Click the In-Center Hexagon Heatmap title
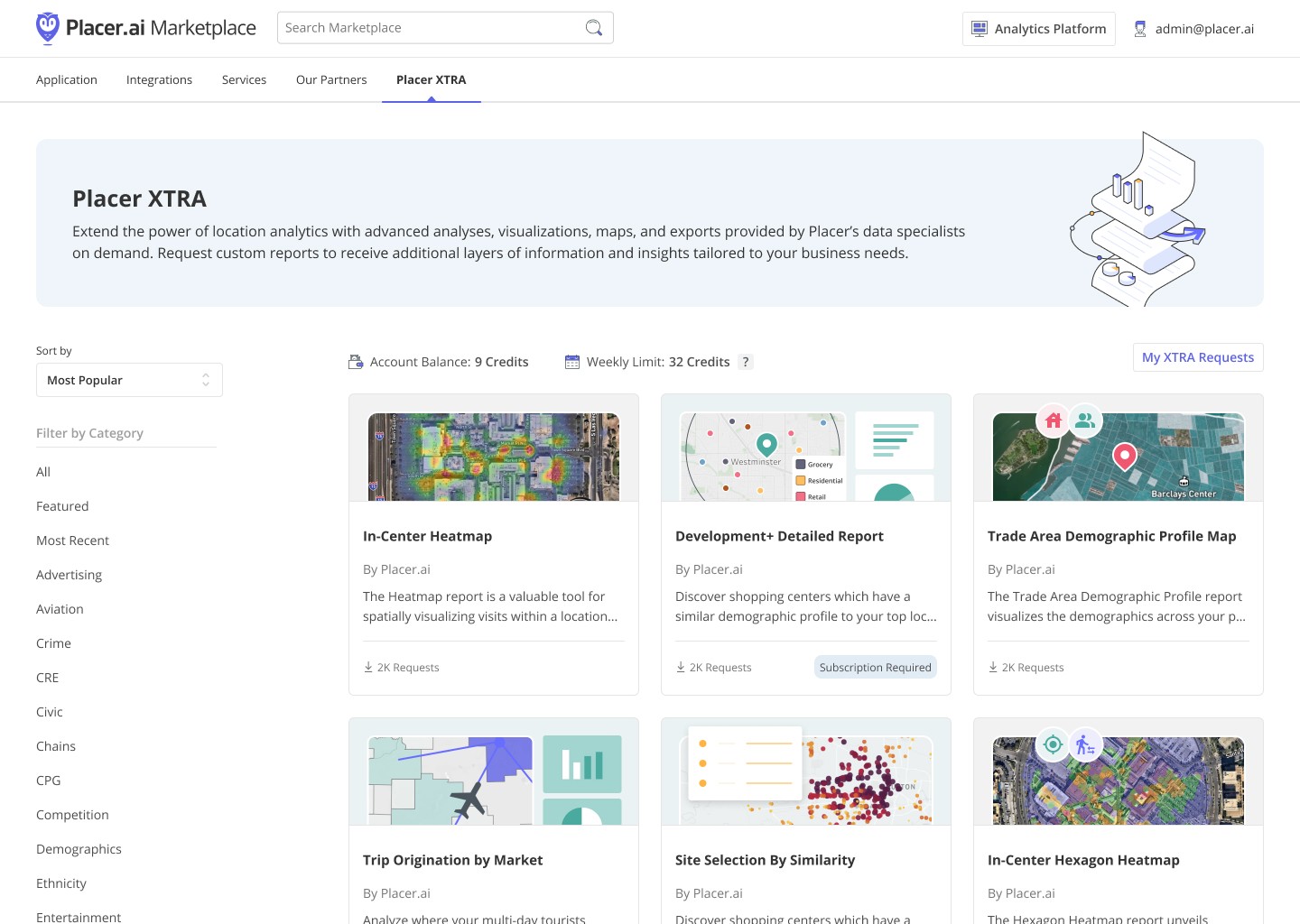Image resolution: width=1300 pixels, height=924 pixels. coord(1083,860)
